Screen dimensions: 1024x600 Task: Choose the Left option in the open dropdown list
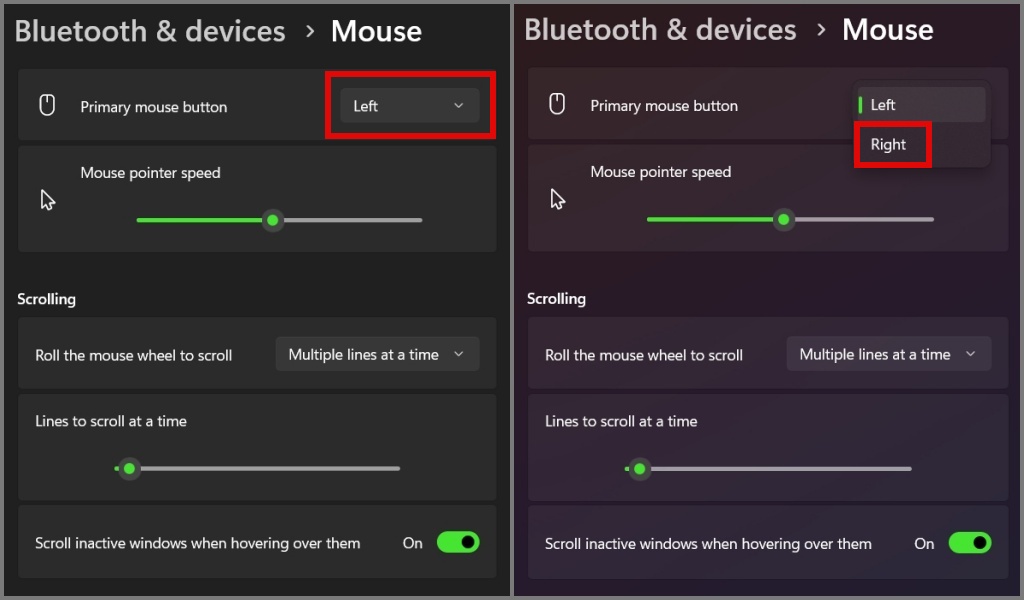click(884, 105)
